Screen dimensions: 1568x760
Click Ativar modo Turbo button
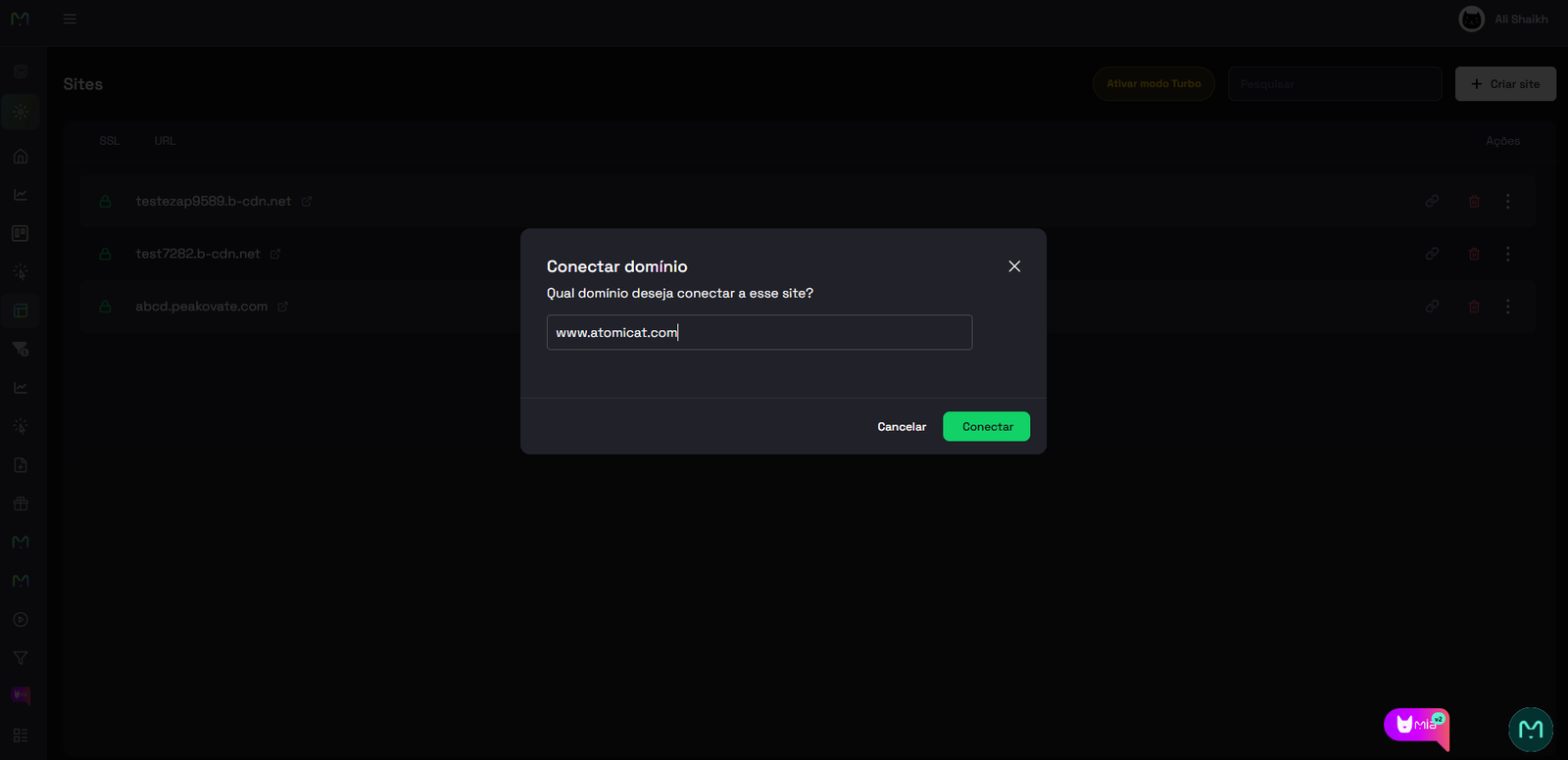pos(1153,84)
